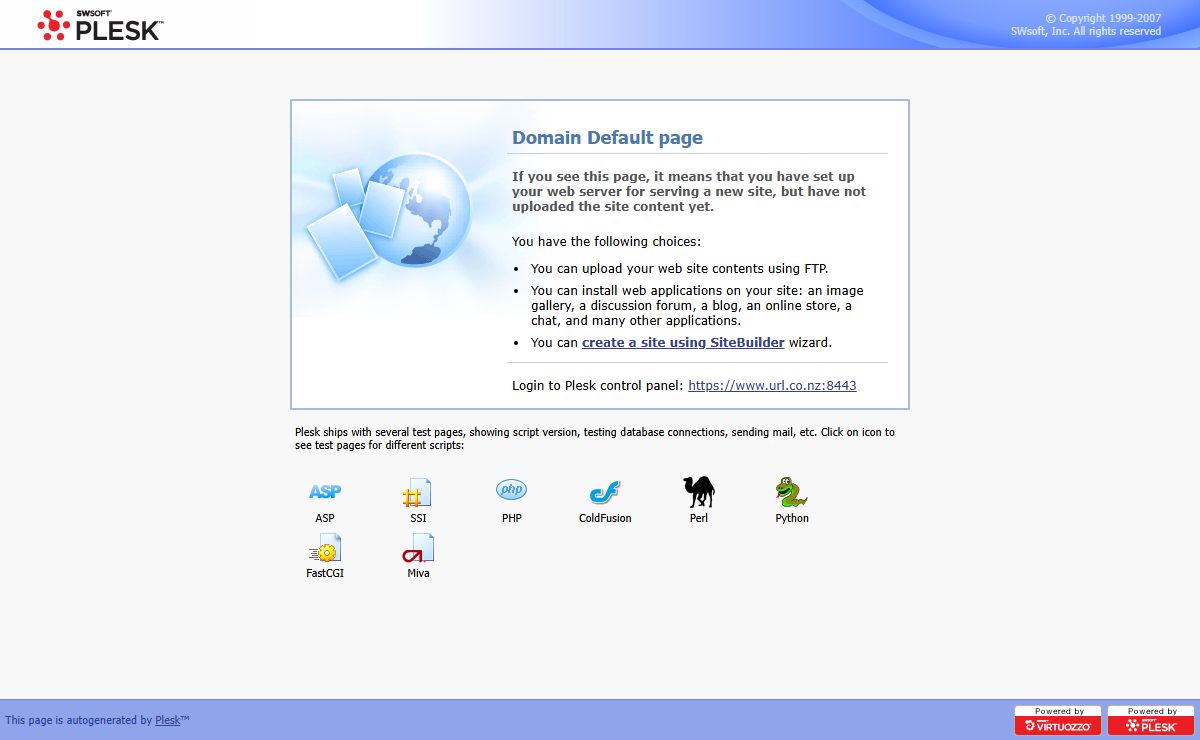Click the Powered by Virtuozzo badge
The height and width of the screenshot is (740, 1200).
click(1058, 720)
